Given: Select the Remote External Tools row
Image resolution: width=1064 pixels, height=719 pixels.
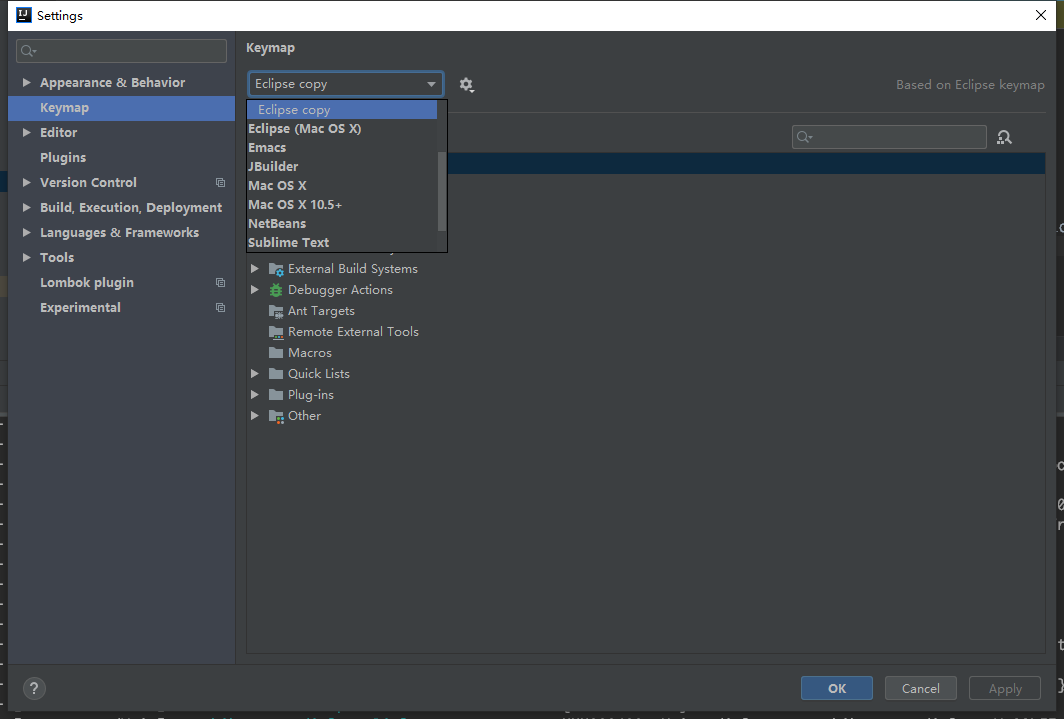Looking at the screenshot, I should coord(645,332).
